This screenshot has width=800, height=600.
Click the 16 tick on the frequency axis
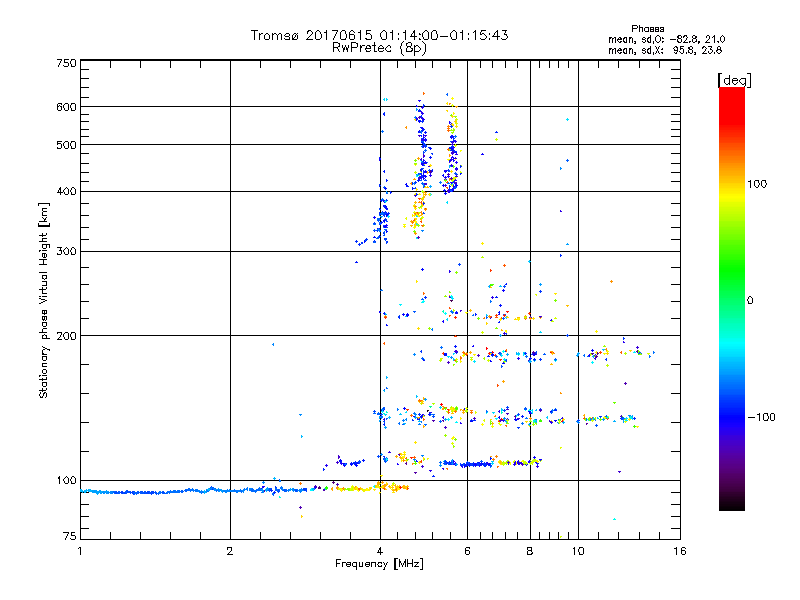tap(679, 551)
